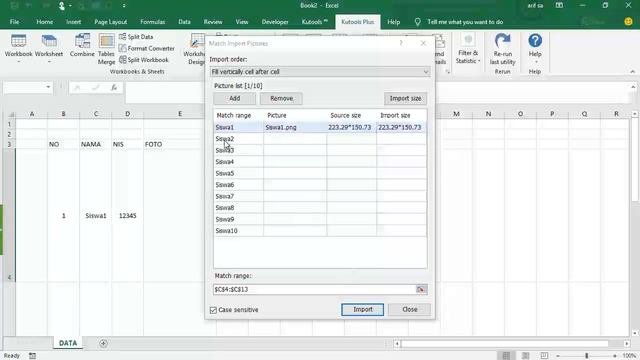This screenshot has width=640, height=360.
Task: Open the Workbook tool in Kutools Plus
Action: point(18,48)
